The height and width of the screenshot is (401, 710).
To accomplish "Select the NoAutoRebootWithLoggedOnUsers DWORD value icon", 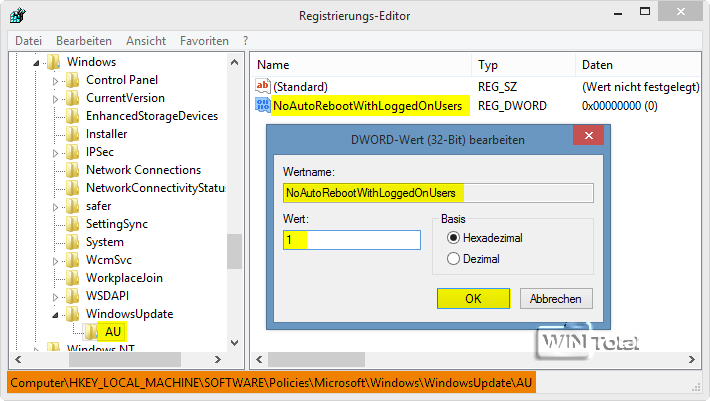I will tap(263, 105).
